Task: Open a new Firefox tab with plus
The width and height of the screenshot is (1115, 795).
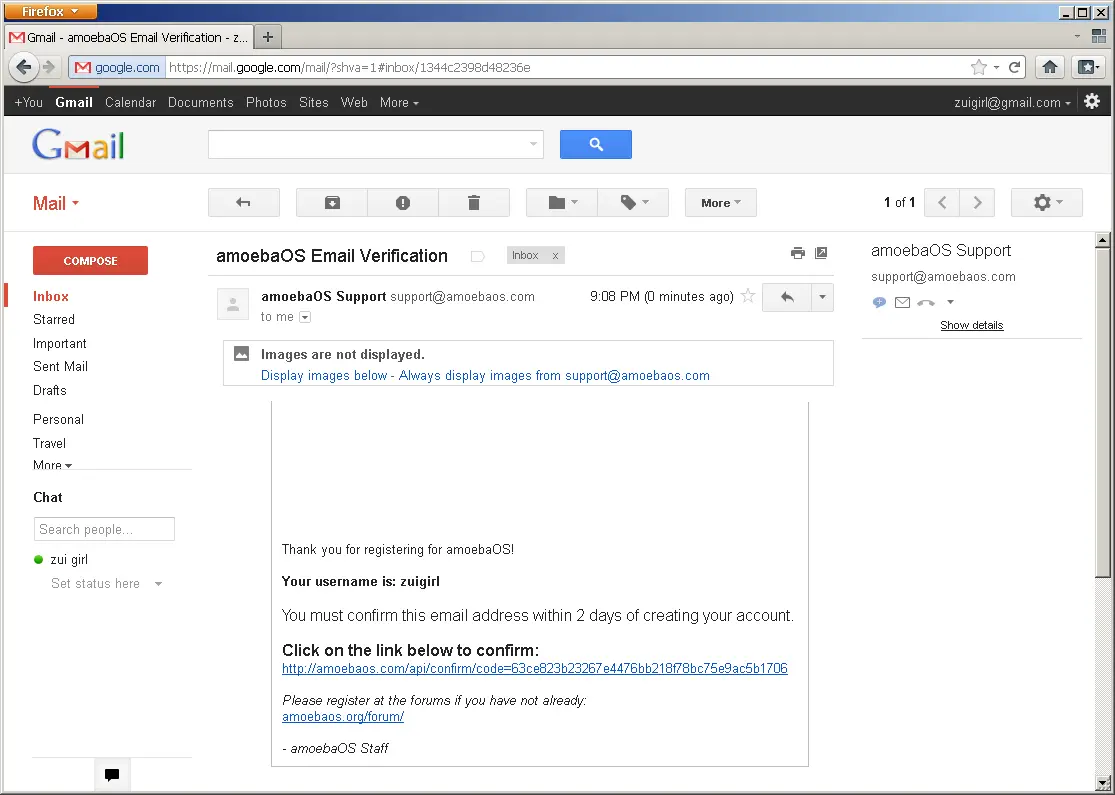Action: coord(267,37)
